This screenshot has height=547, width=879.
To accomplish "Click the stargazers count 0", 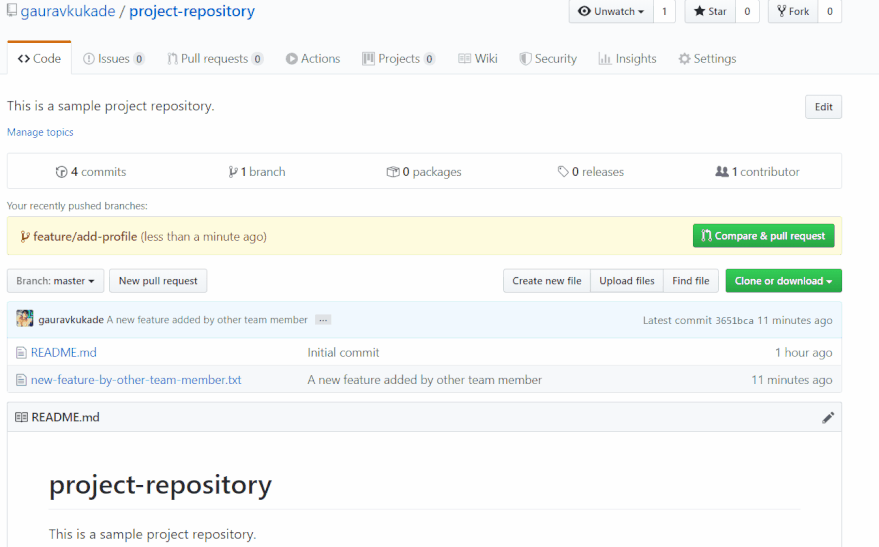I will point(747,11).
